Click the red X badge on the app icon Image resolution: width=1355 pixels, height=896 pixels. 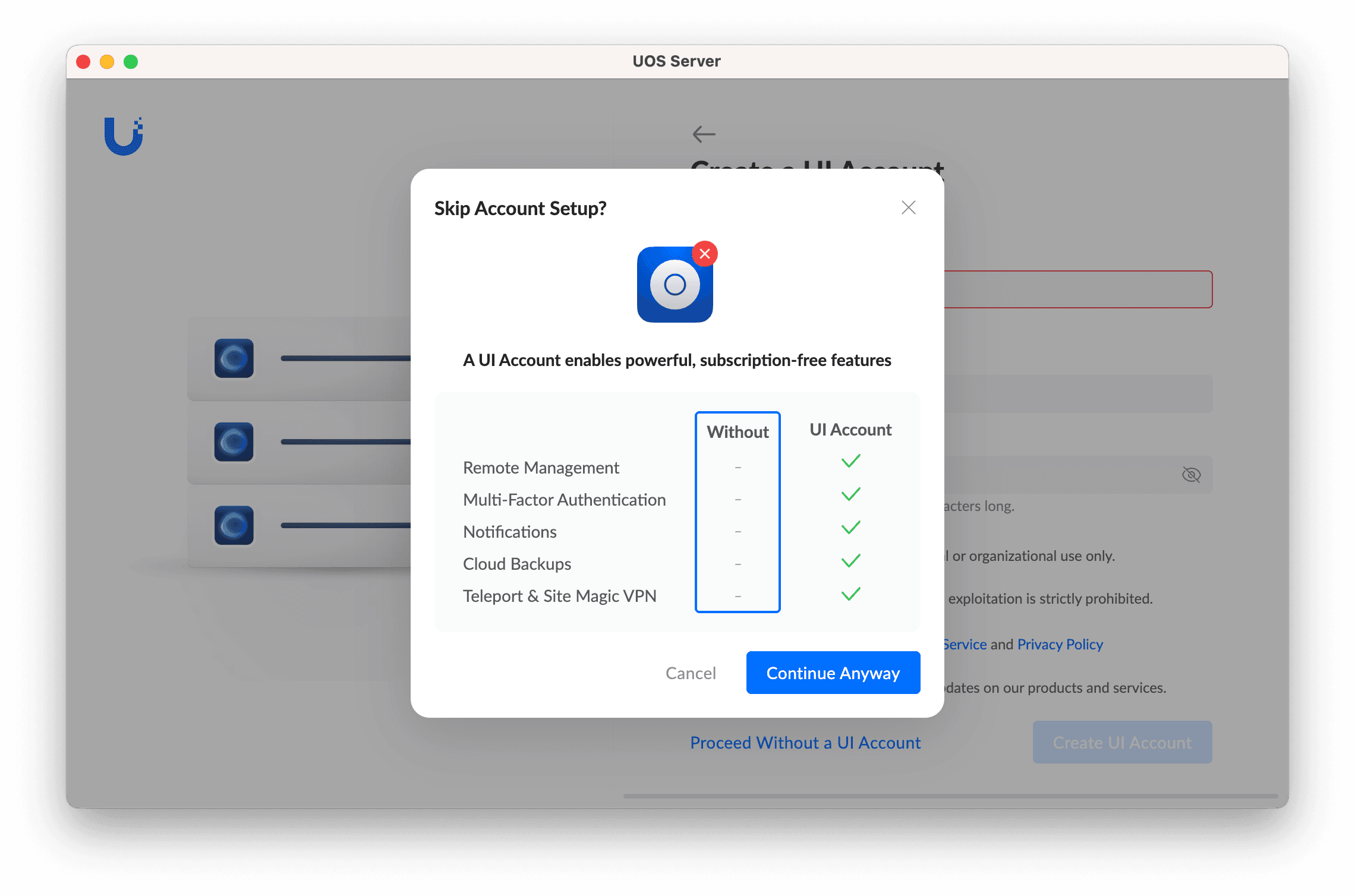(705, 254)
